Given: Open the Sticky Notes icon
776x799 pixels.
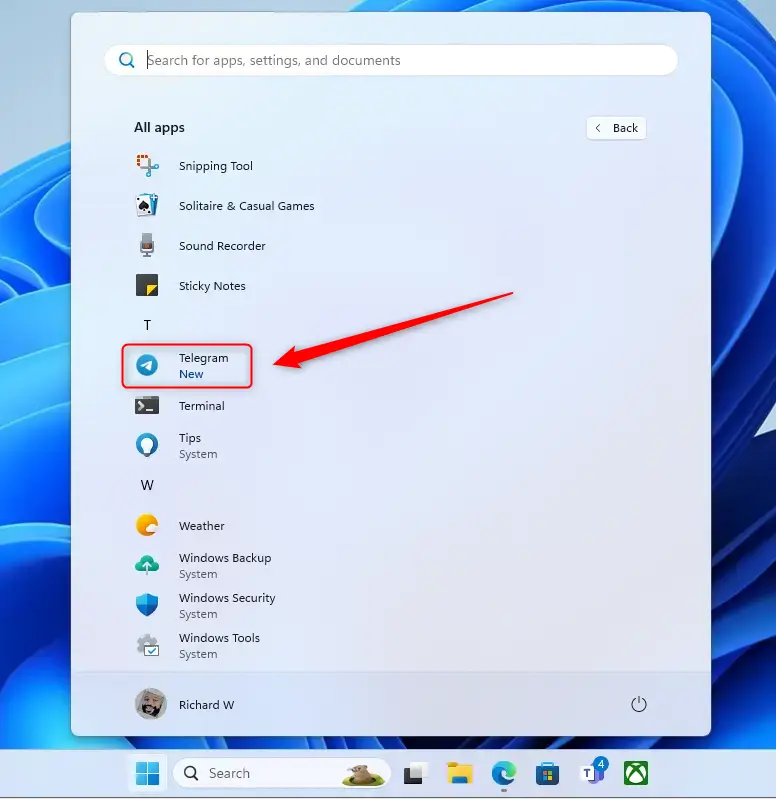Looking at the screenshot, I should [147, 285].
